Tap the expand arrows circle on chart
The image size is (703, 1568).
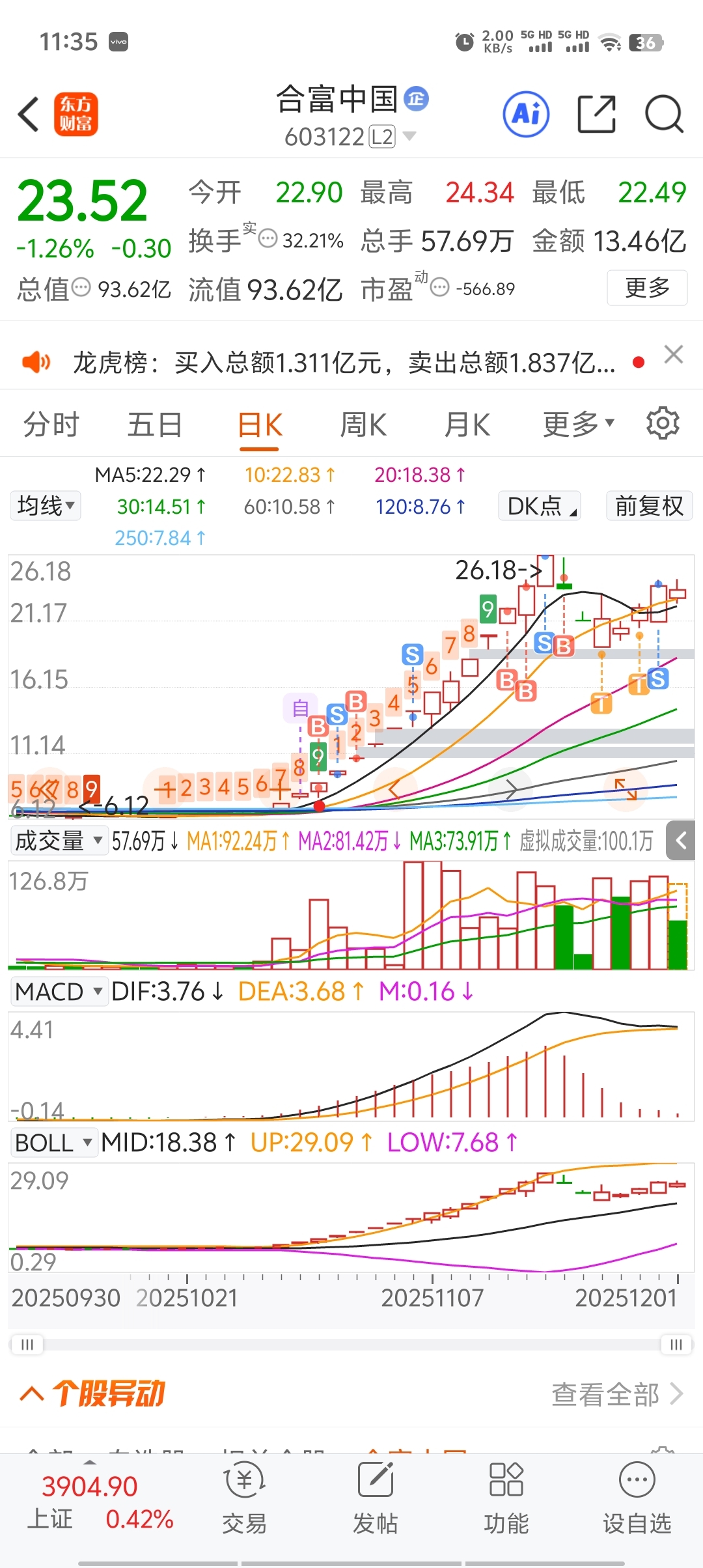pos(626,790)
